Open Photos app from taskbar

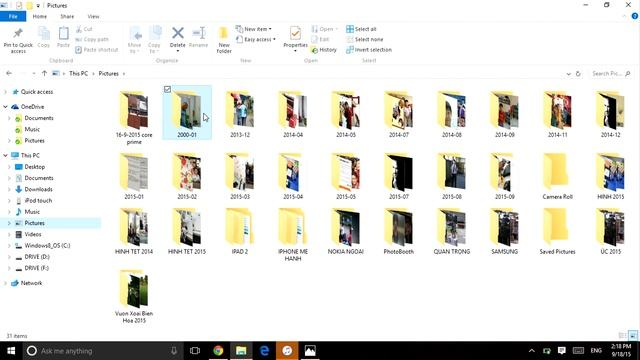tap(310, 351)
